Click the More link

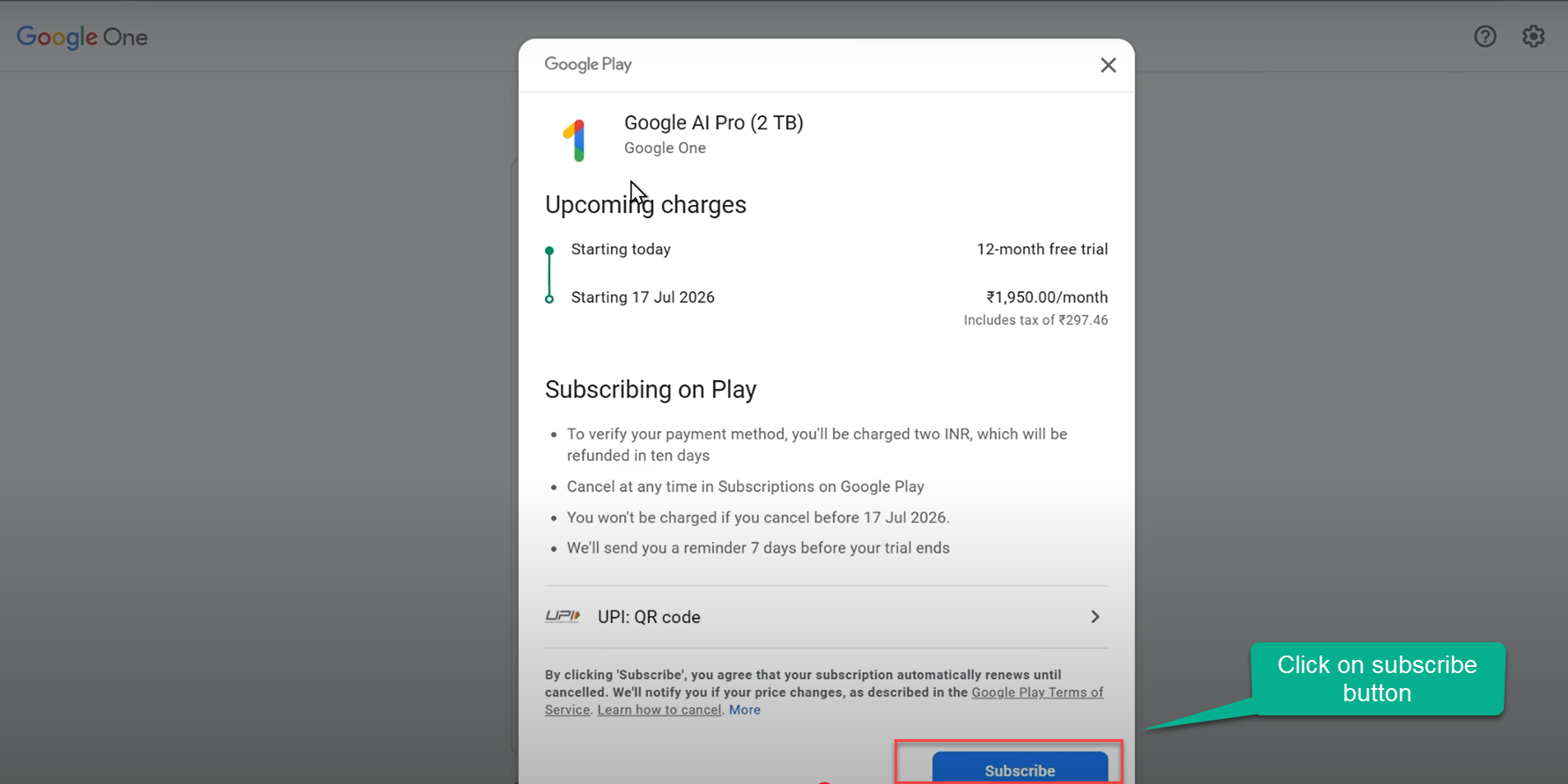tap(745, 710)
